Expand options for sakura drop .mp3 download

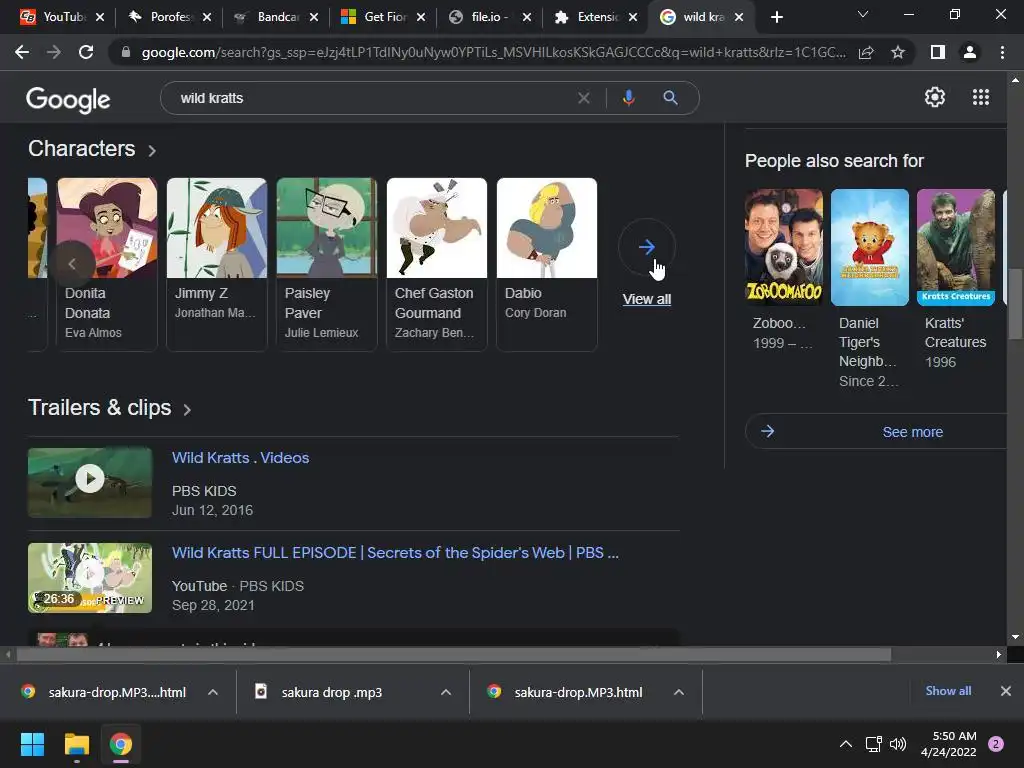point(446,692)
